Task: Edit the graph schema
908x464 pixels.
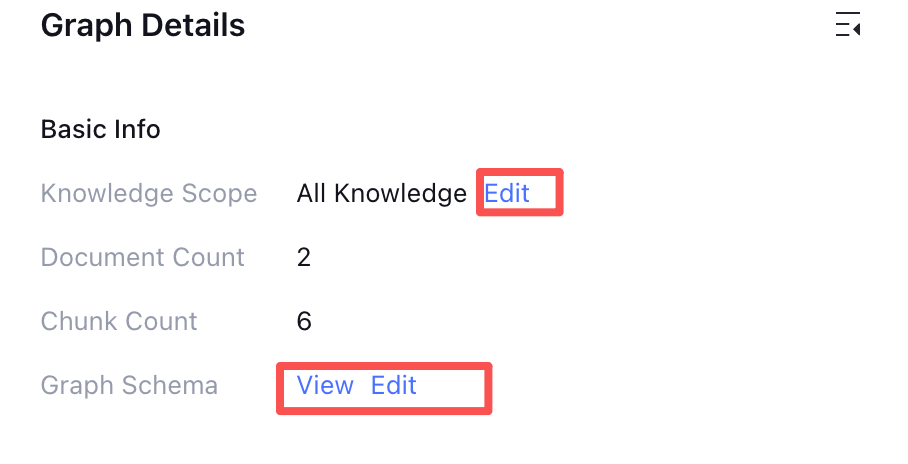Action: [x=393, y=385]
